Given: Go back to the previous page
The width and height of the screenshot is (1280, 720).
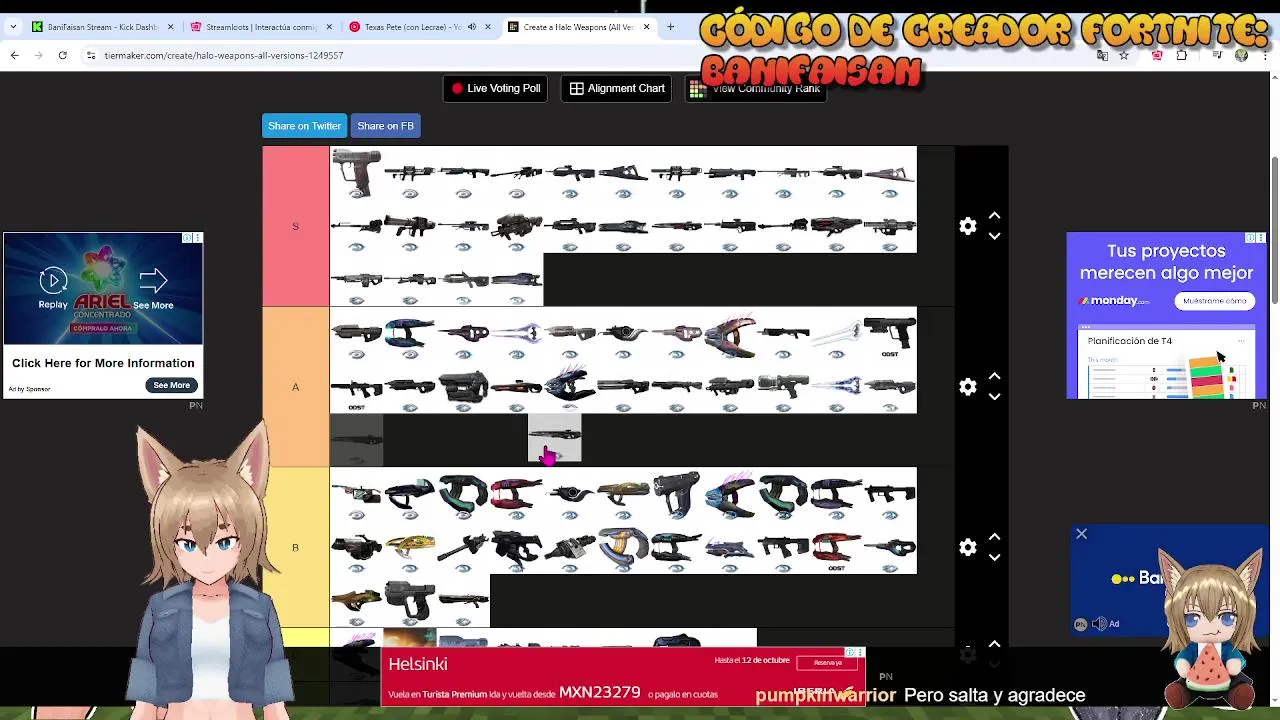Looking at the screenshot, I should coord(15,55).
